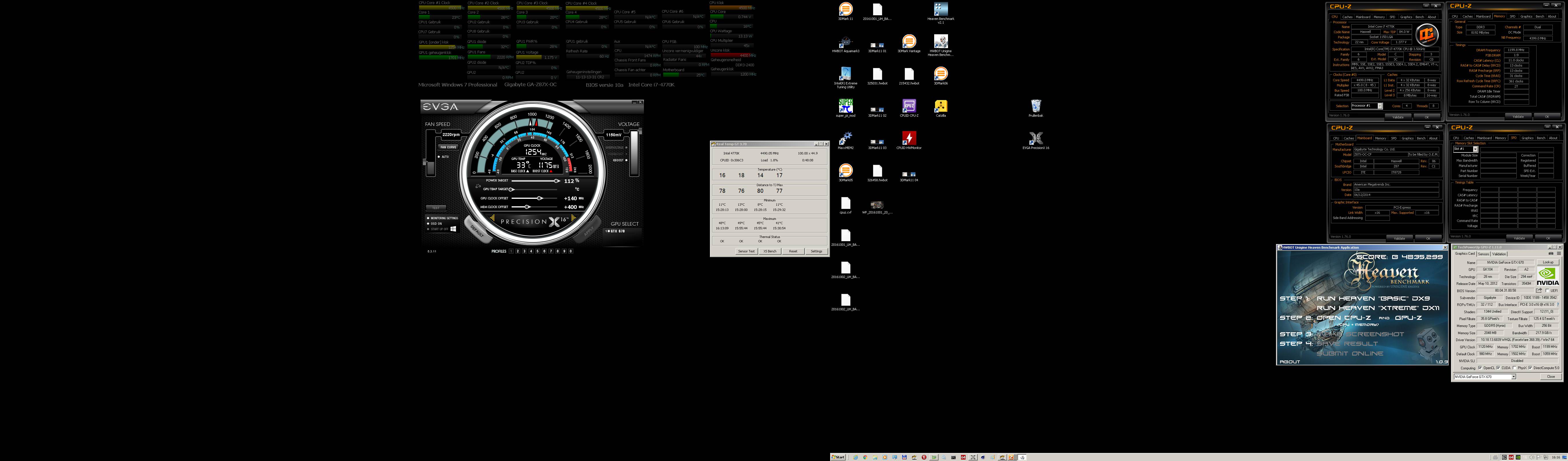
Task: Switch to Sensors tab in GPU-Z
Action: coord(1483,254)
